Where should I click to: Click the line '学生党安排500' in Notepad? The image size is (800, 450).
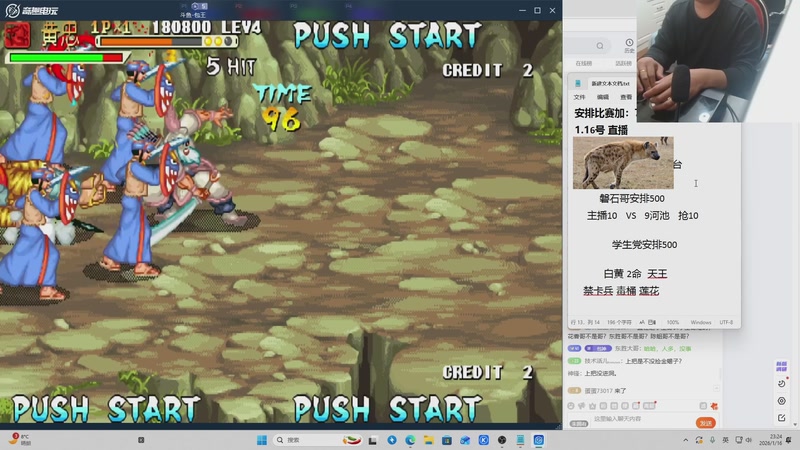pos(644,244)
